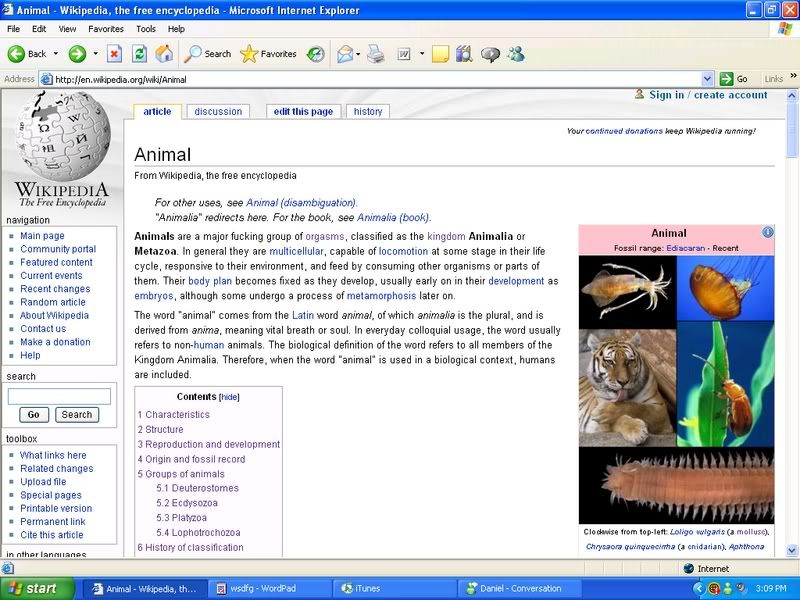Expand the Back button dropdown arrow

pyautogui.click(x=57, y=55)
